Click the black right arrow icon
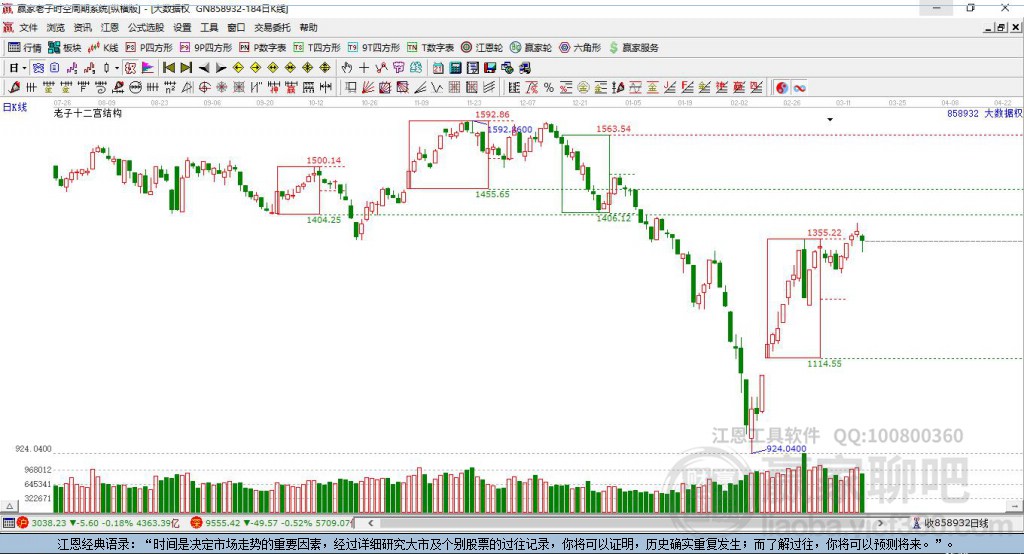Viewport: 1024px width, 554px height. coord(221,68)
